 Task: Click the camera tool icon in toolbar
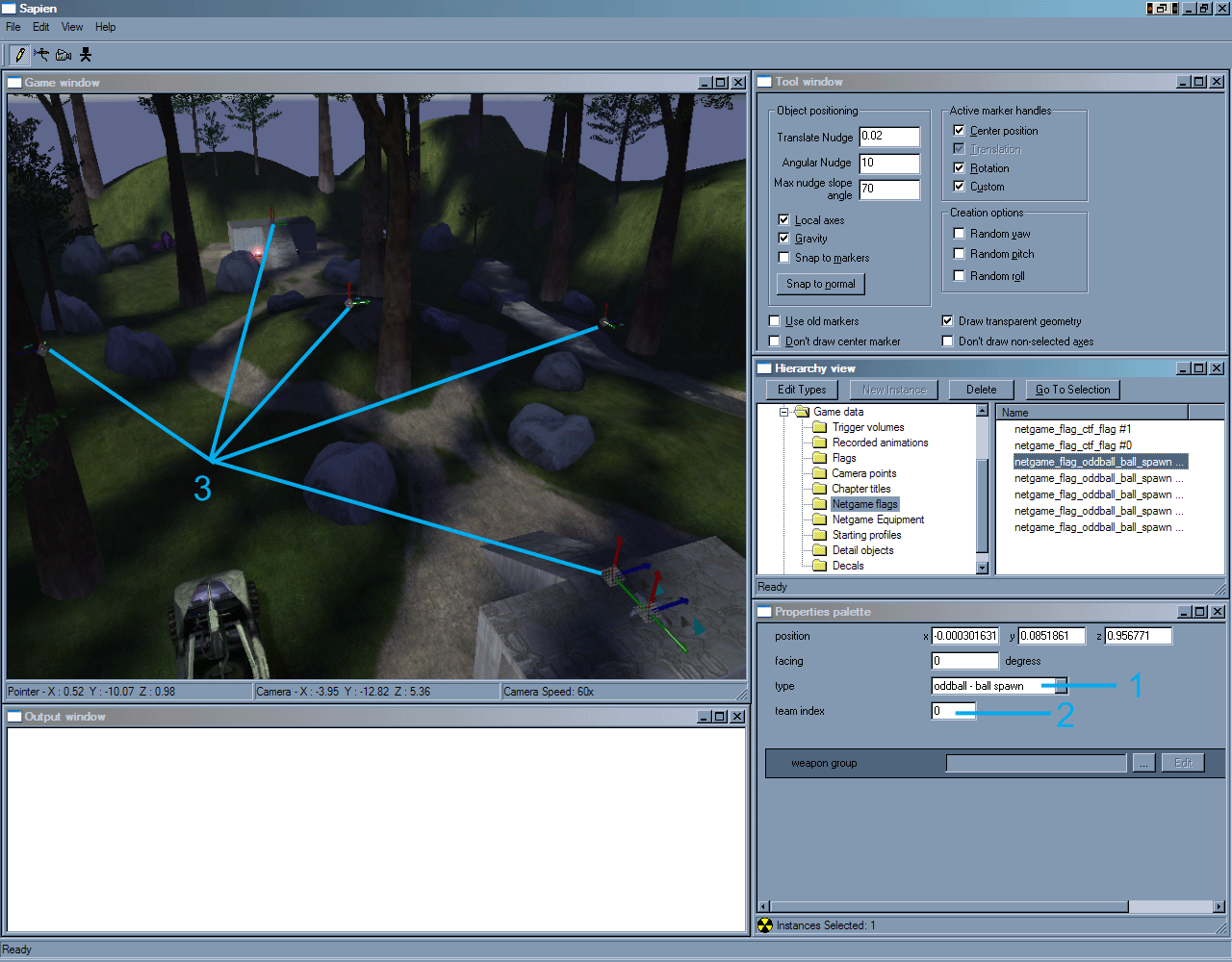point(64,55)
